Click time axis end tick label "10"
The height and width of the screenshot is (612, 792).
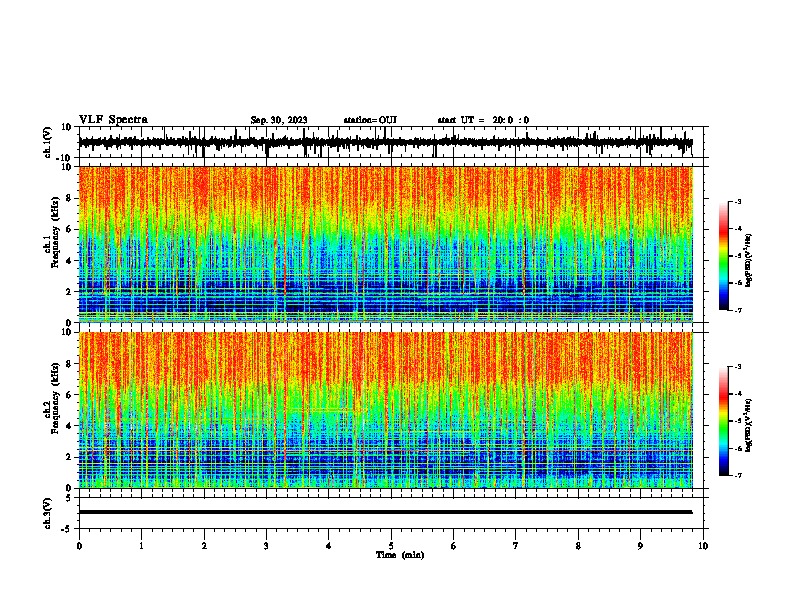tap(703, 546)
